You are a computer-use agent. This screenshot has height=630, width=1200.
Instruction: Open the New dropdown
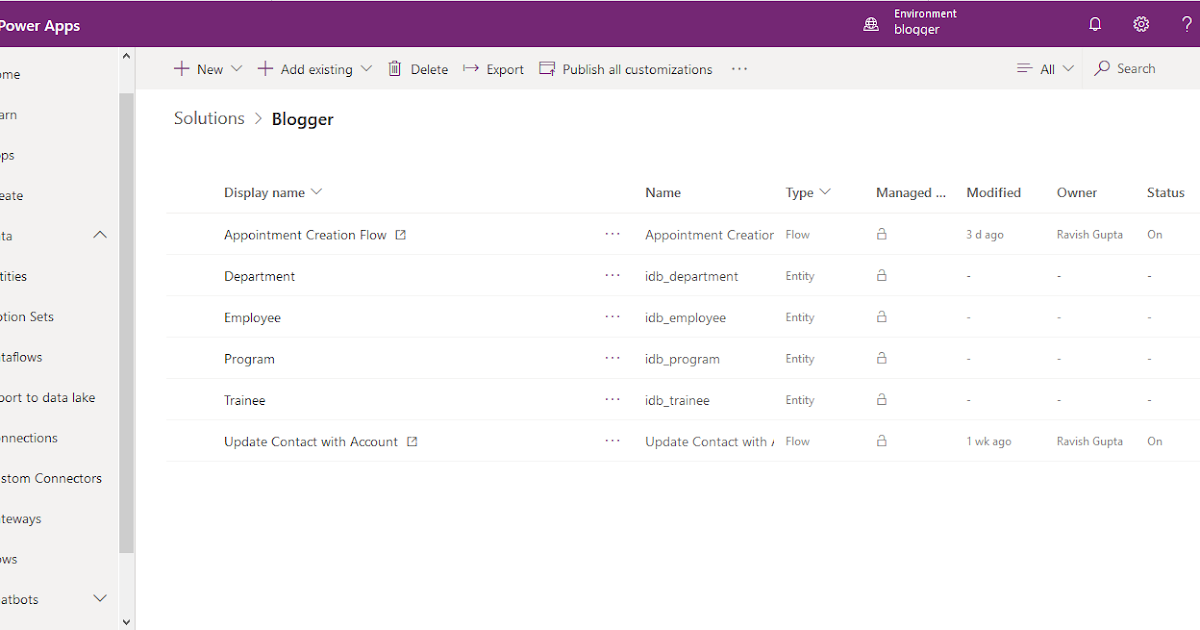coord(237,68)
